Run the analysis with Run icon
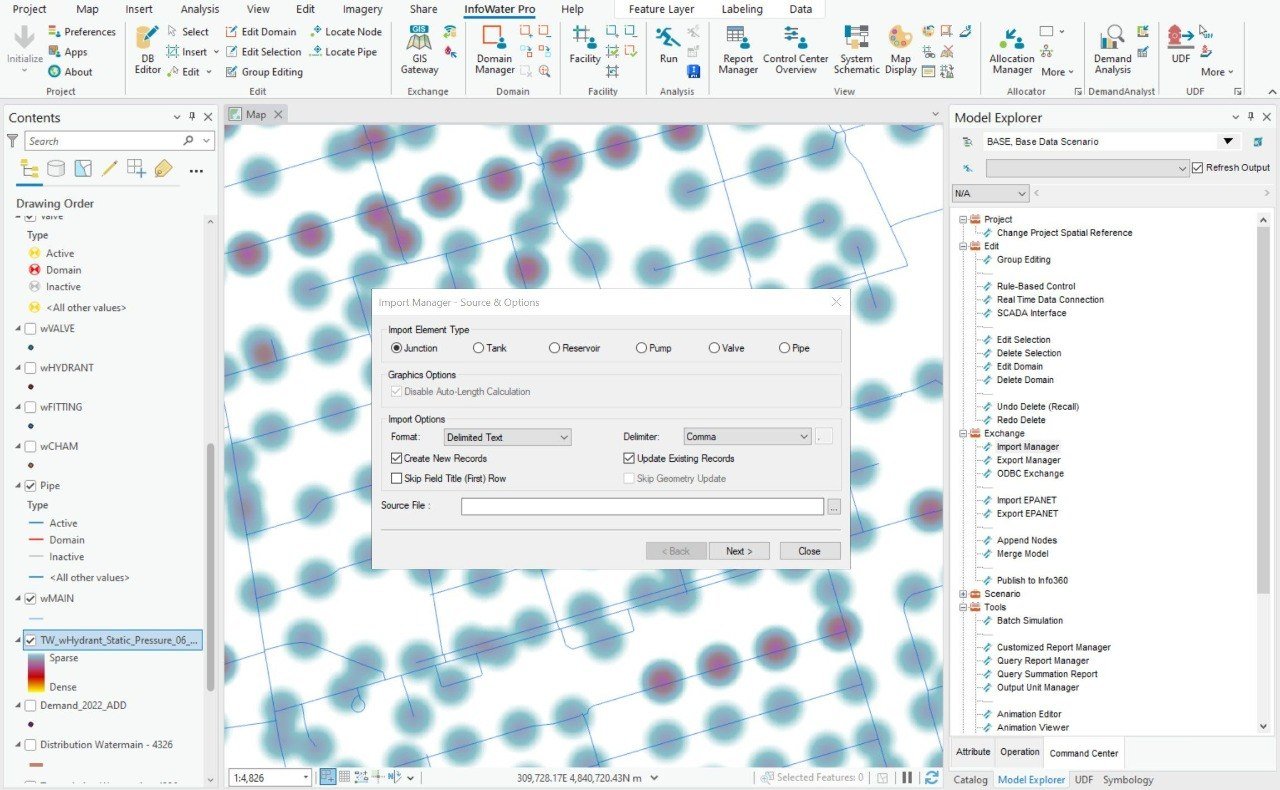The height and width of the screenshot is (790, 1280). pos(668,45)
